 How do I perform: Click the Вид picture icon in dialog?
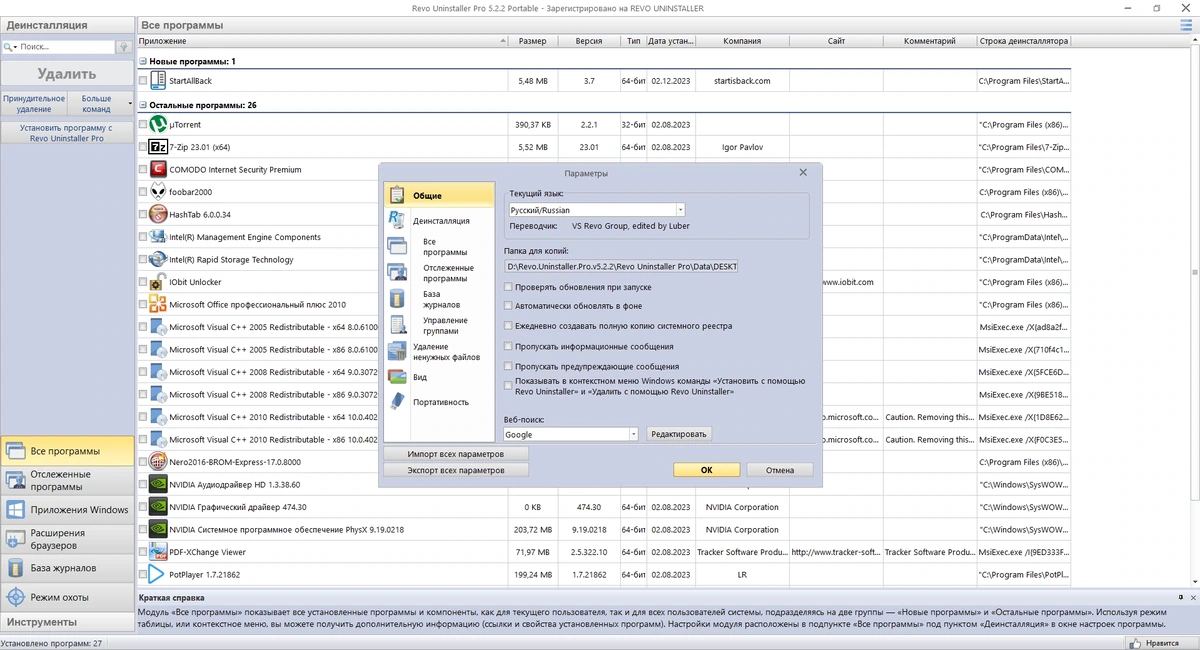(x=397, y=377)
